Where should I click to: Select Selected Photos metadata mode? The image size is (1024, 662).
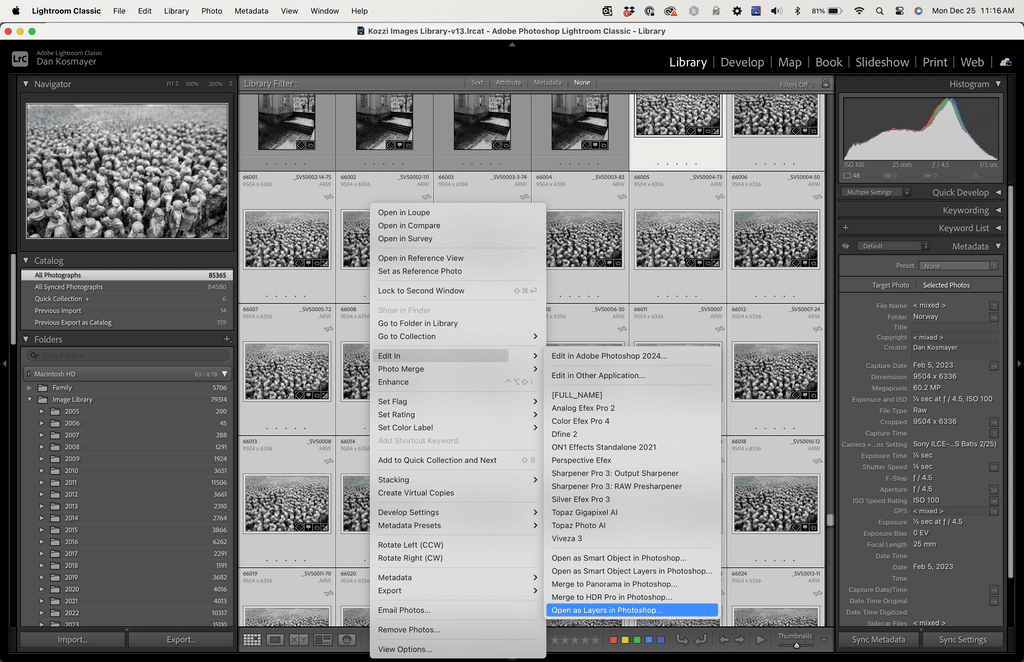946,285
